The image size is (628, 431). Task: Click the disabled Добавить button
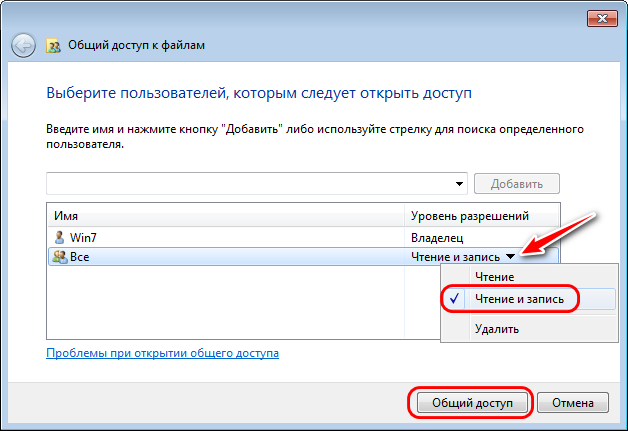tap(517, 184)
